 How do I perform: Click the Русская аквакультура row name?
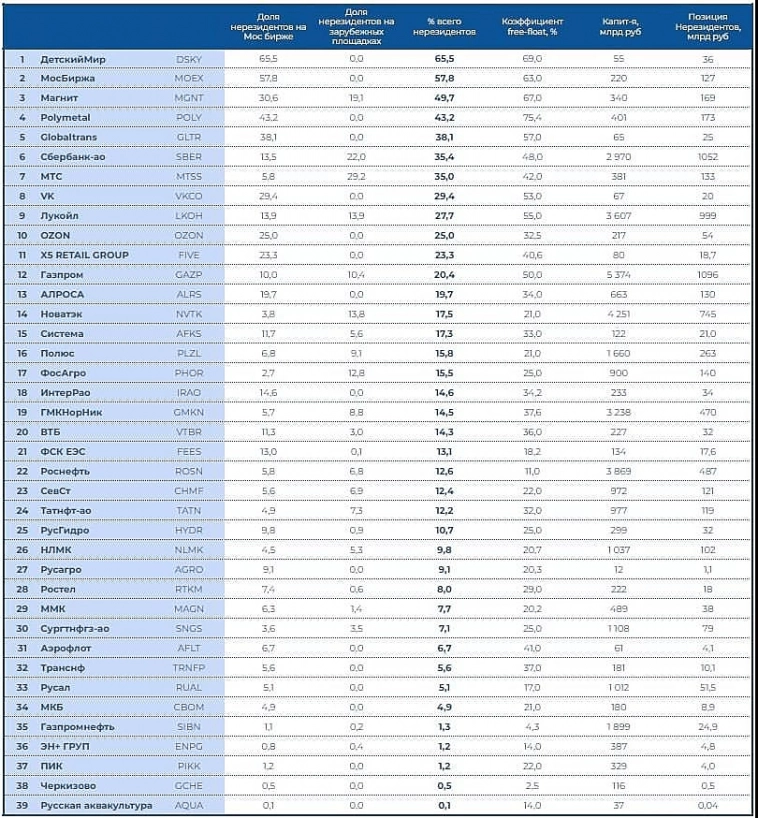point(96,805)
